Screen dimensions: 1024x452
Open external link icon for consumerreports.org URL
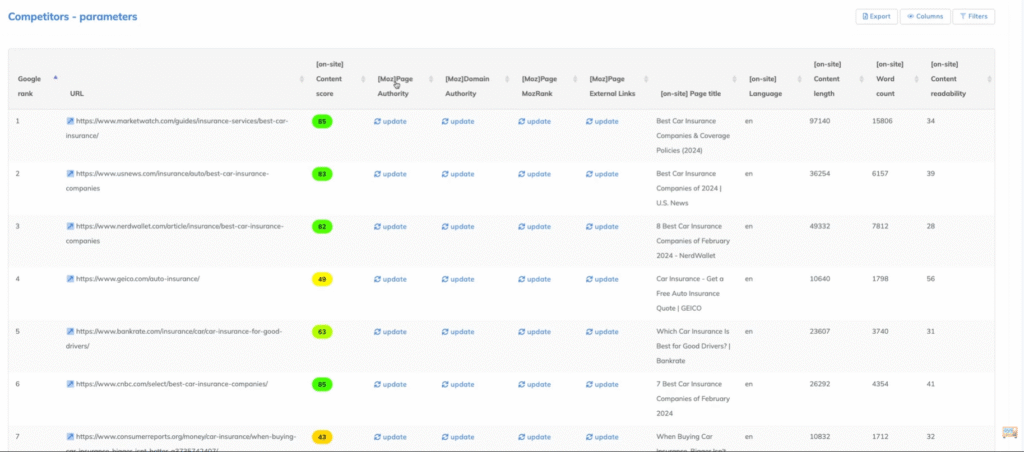tap(70, 436)
